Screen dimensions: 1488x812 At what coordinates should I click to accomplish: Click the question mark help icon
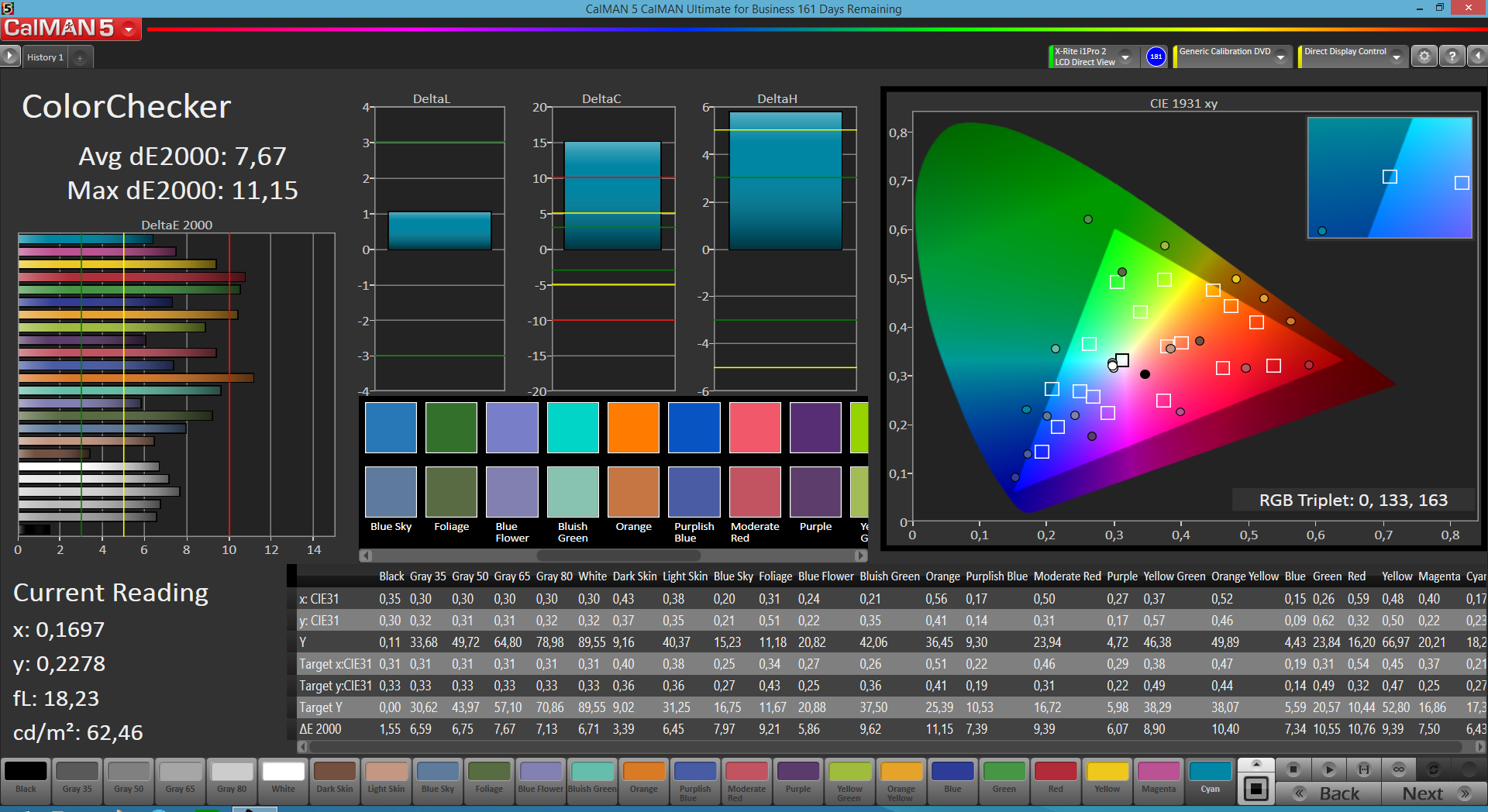coord(1452,57)
